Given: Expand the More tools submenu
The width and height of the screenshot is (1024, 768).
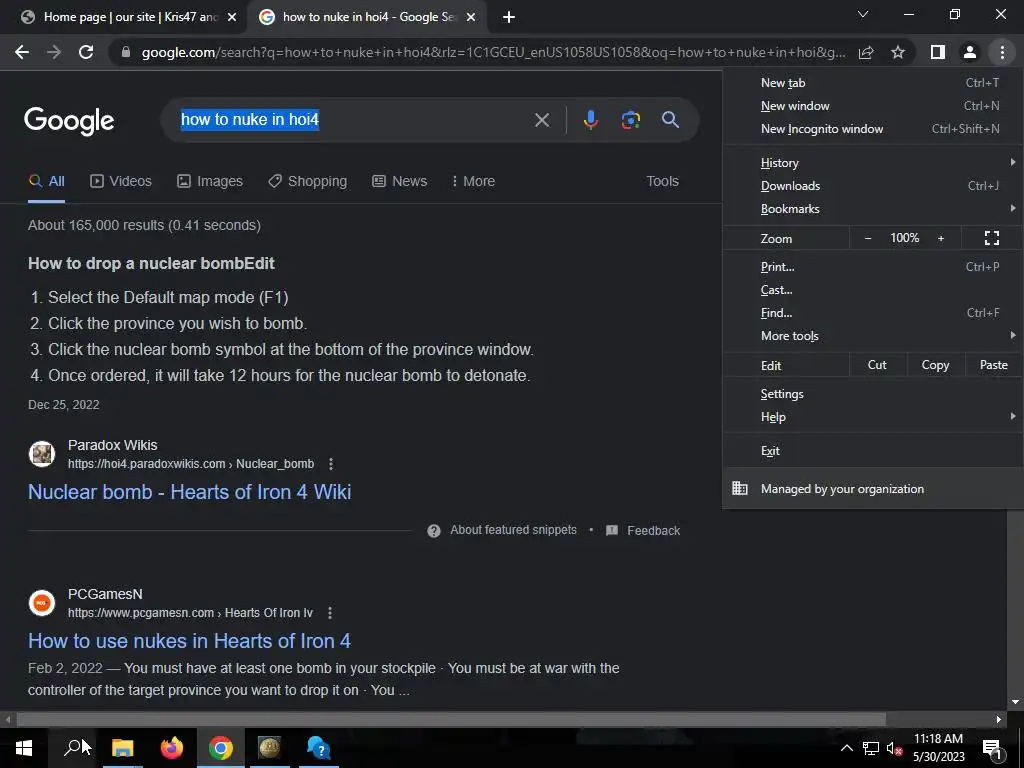Looking at the screenshot, I should pos(872,336).
